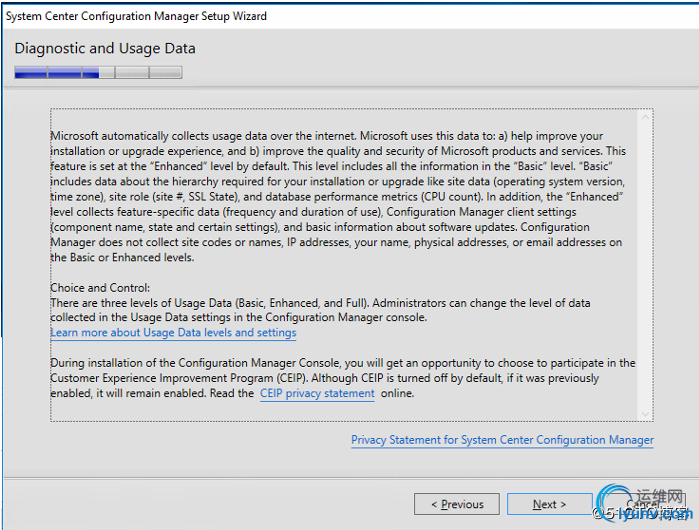Click the text box scroll down arrow
This screenshot has width=699, height=530.
645,414
